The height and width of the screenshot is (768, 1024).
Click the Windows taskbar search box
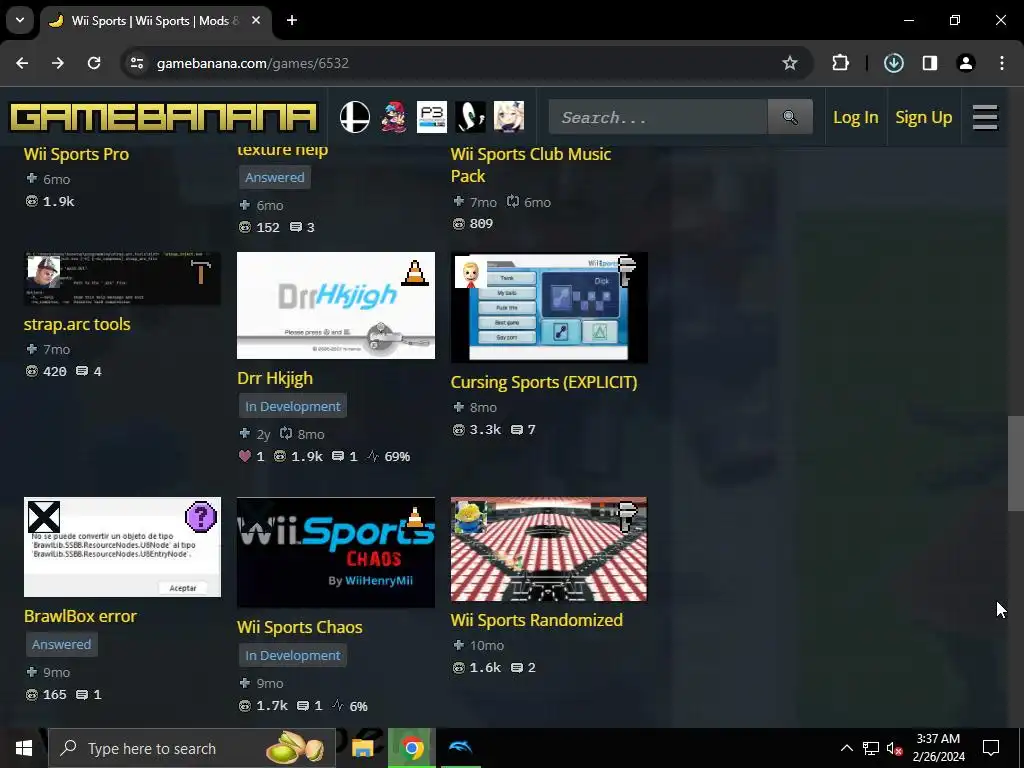pos(192,748)
